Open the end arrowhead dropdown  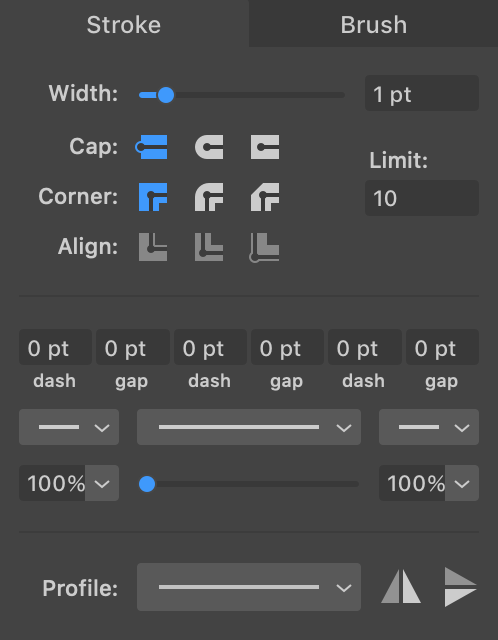(429, 427)
